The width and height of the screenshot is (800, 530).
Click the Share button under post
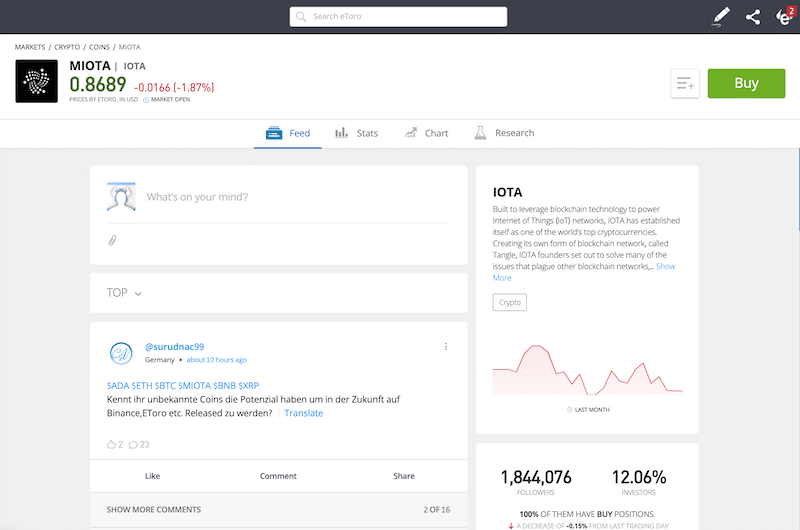coord(404,476)
